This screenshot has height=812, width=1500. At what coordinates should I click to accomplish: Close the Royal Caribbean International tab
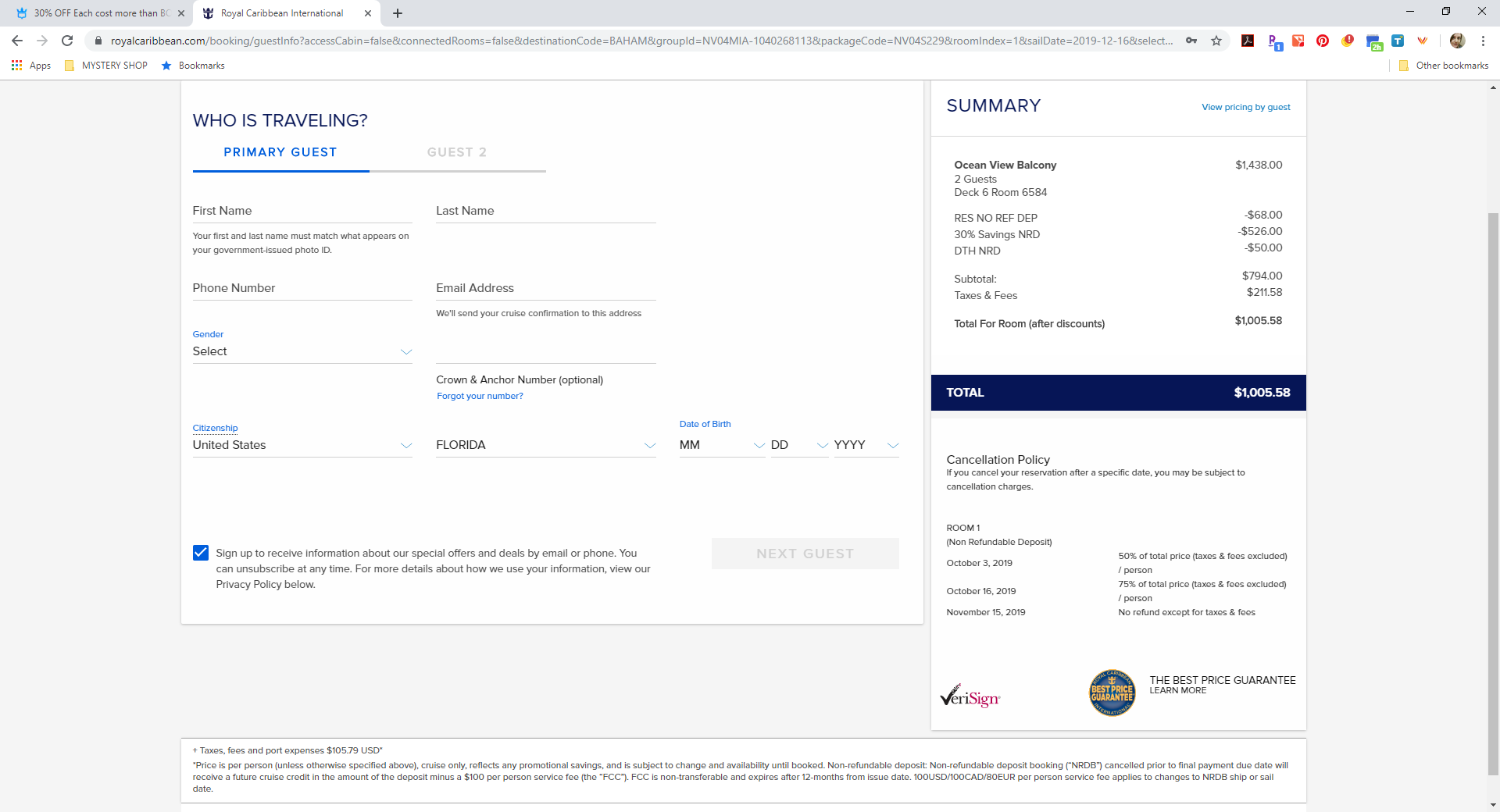click(368, 13)
